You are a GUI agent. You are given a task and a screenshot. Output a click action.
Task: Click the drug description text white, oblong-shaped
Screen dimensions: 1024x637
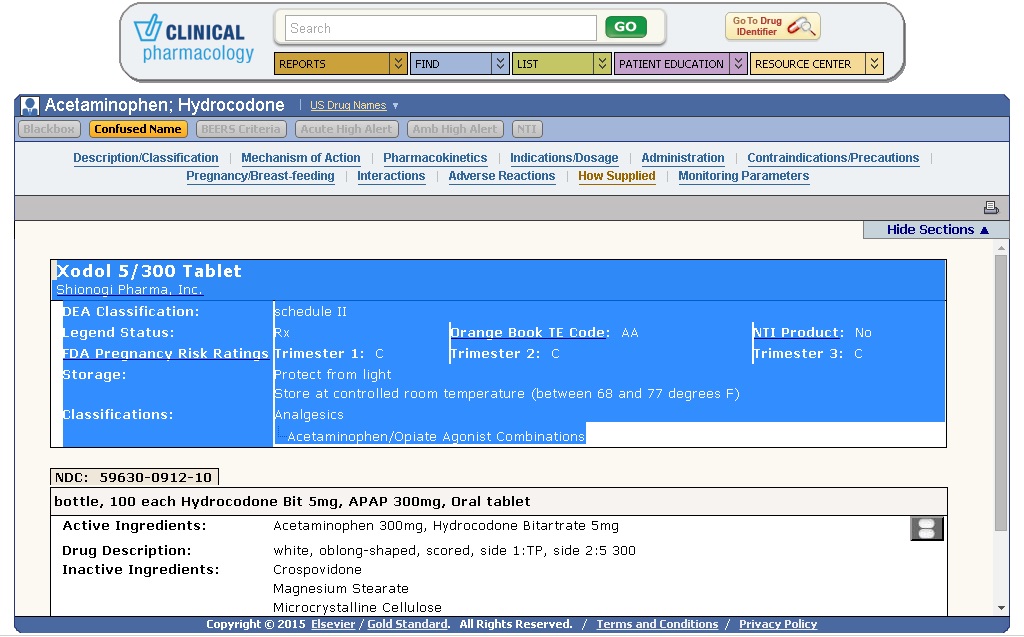coord(455,551)
